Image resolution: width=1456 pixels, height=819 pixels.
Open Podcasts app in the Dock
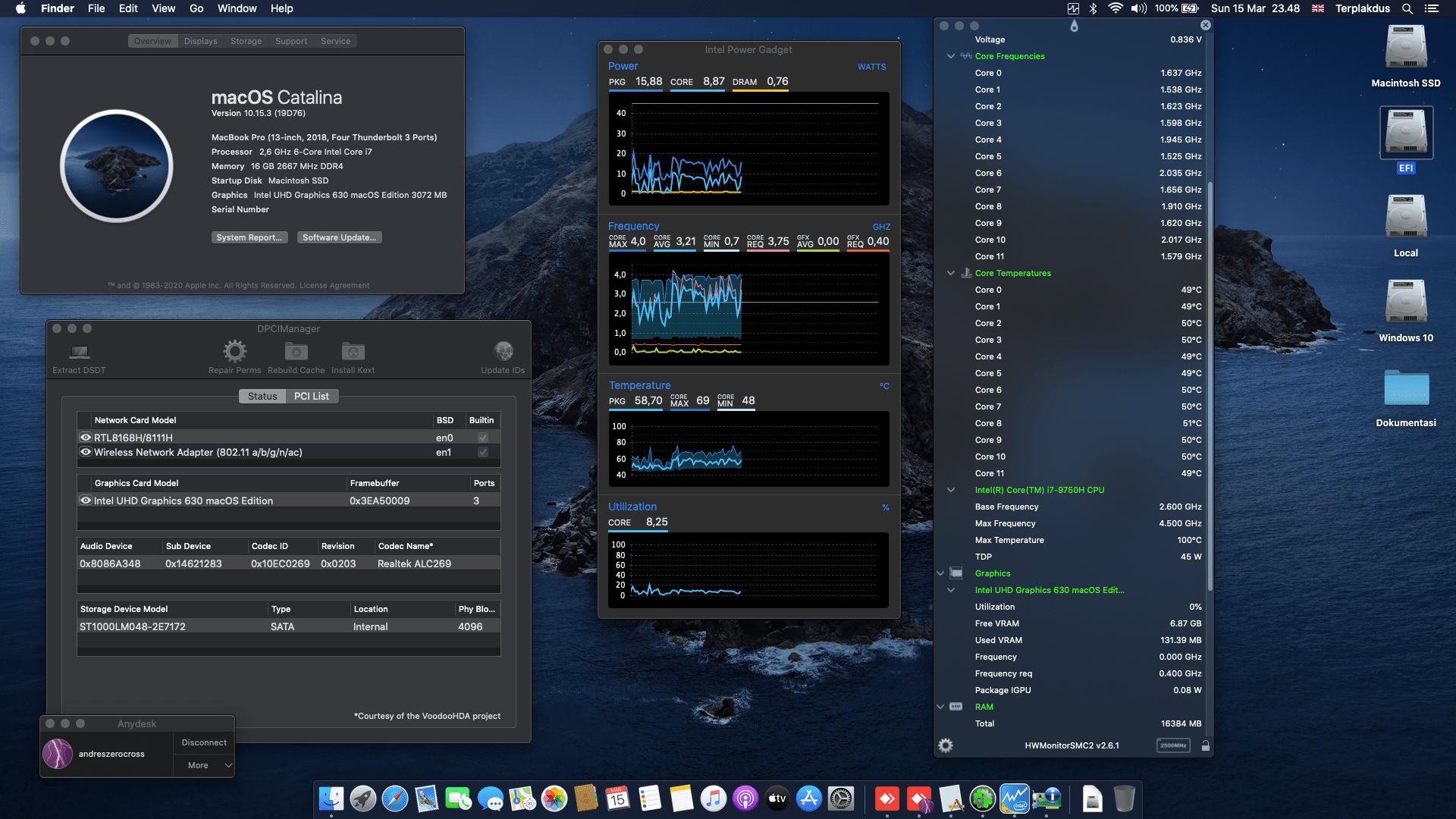coord(745,799)
